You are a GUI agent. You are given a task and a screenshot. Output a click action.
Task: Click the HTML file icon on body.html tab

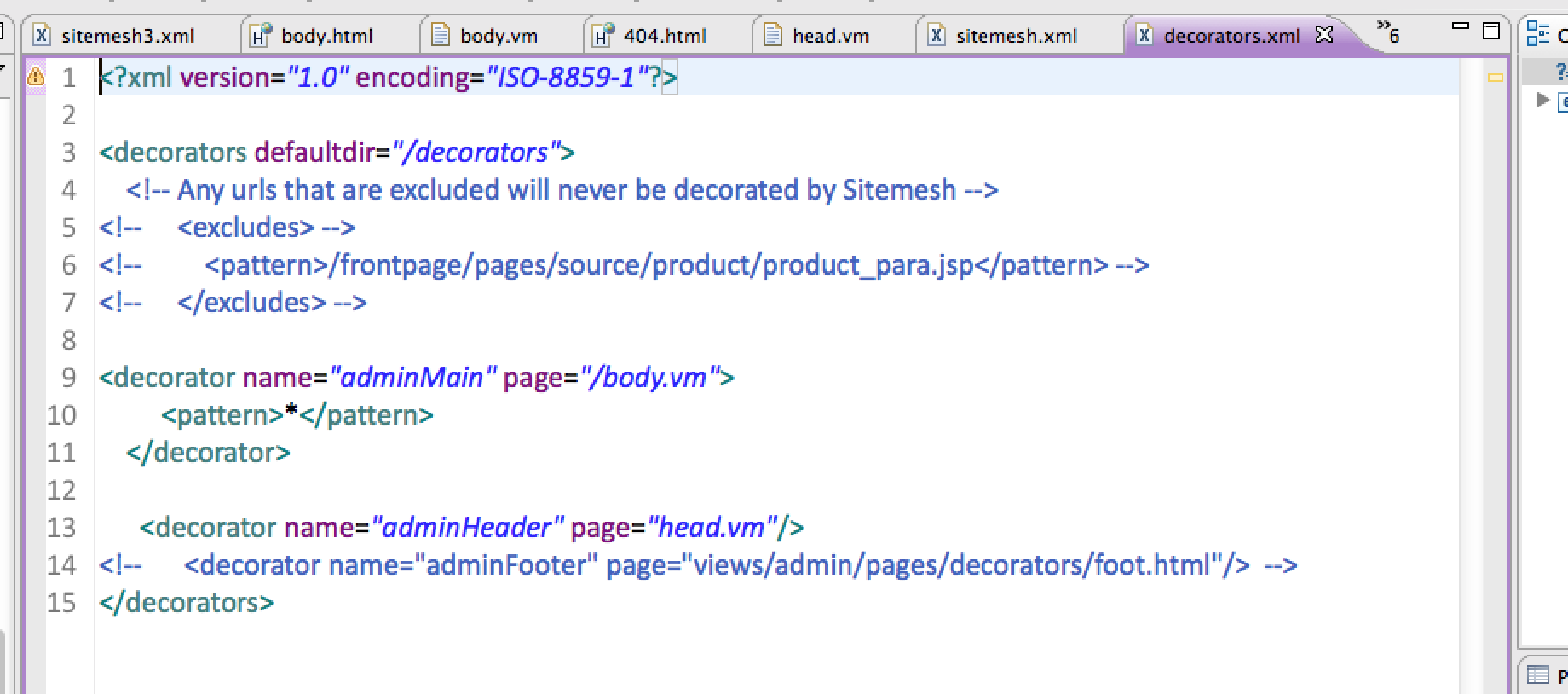[260, 35]
